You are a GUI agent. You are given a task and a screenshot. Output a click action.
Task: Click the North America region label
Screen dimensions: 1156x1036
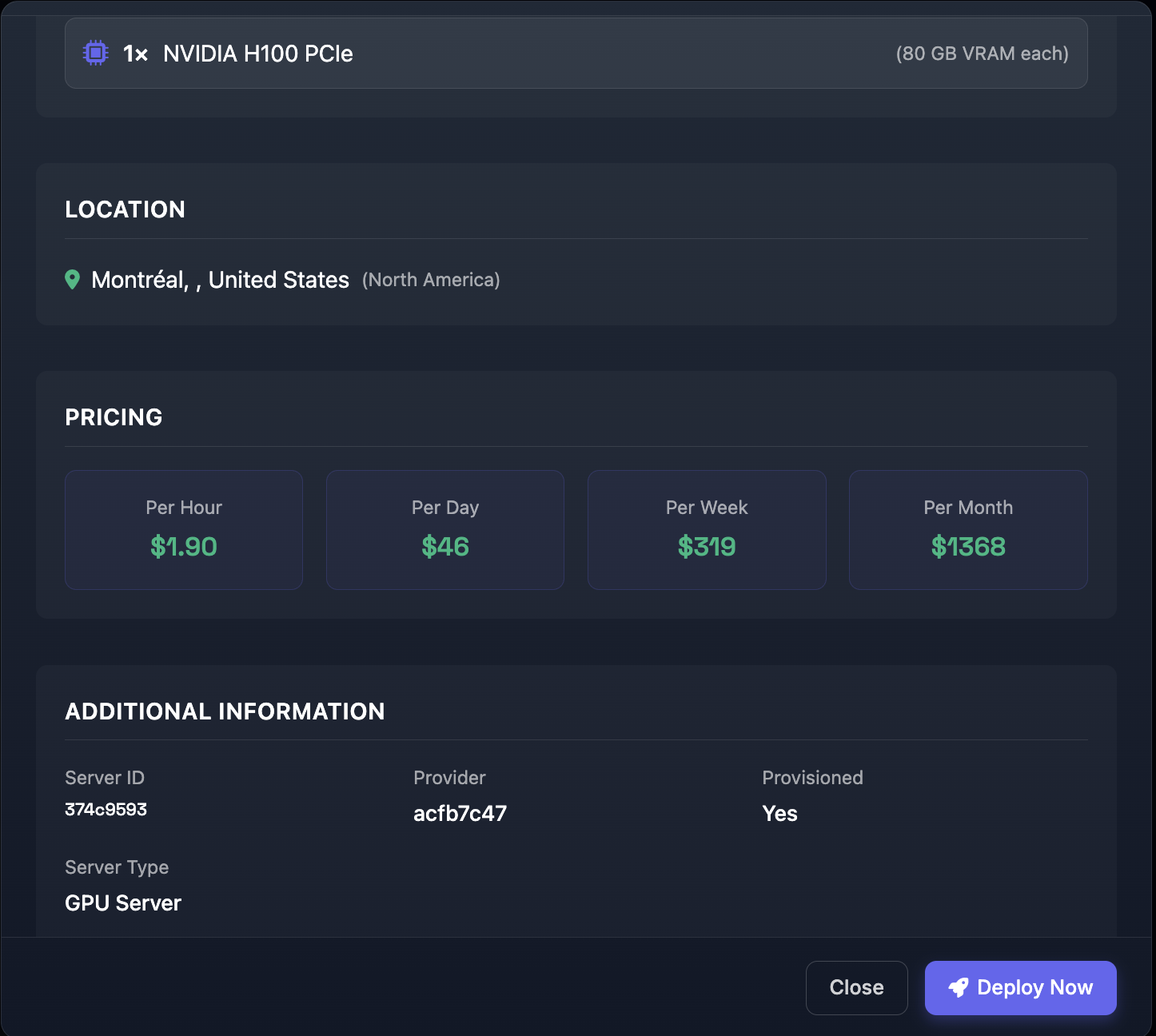pyautogui.click(x=431, y=280)
